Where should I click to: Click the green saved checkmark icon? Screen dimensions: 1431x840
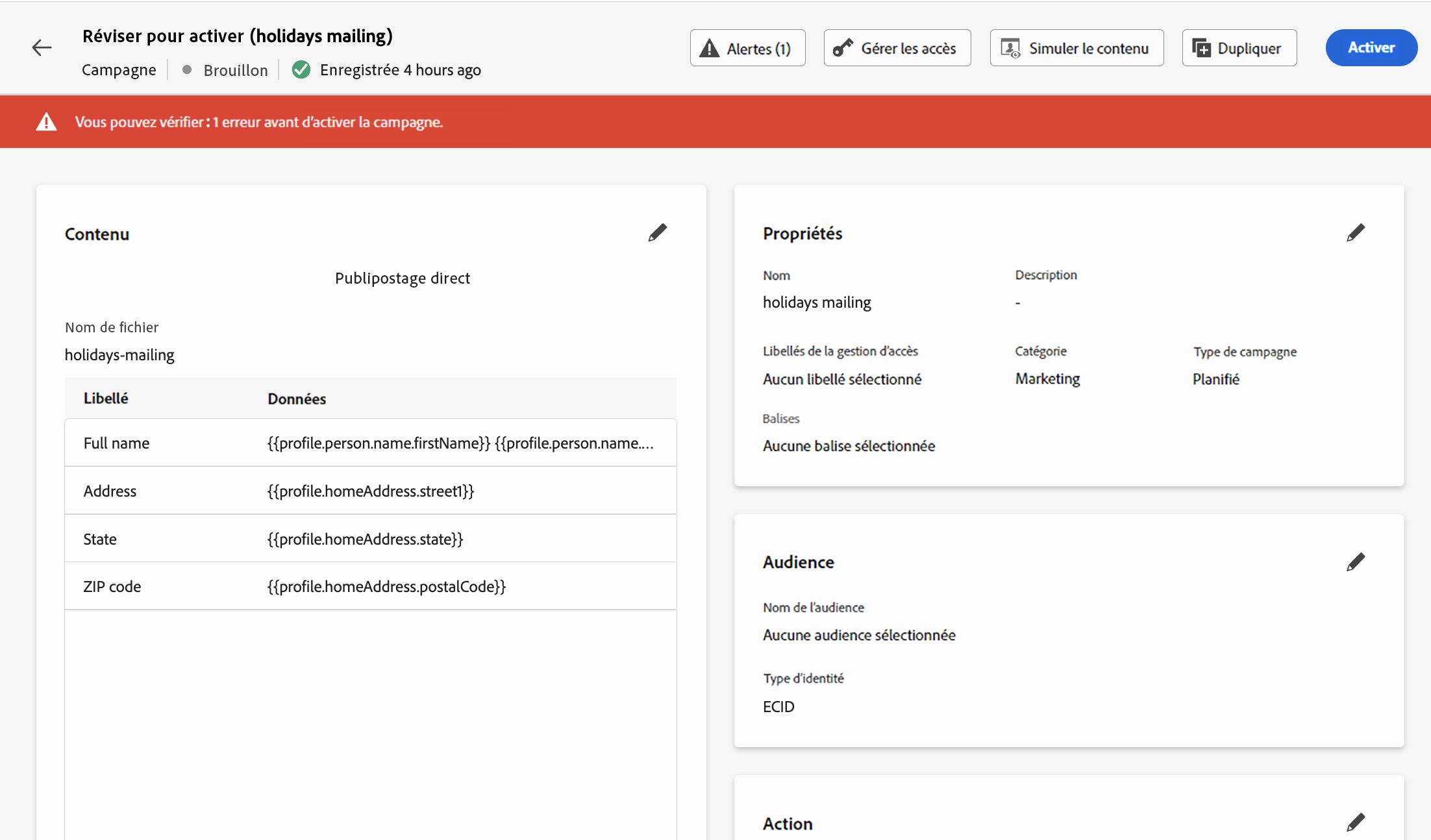[301, 69]
